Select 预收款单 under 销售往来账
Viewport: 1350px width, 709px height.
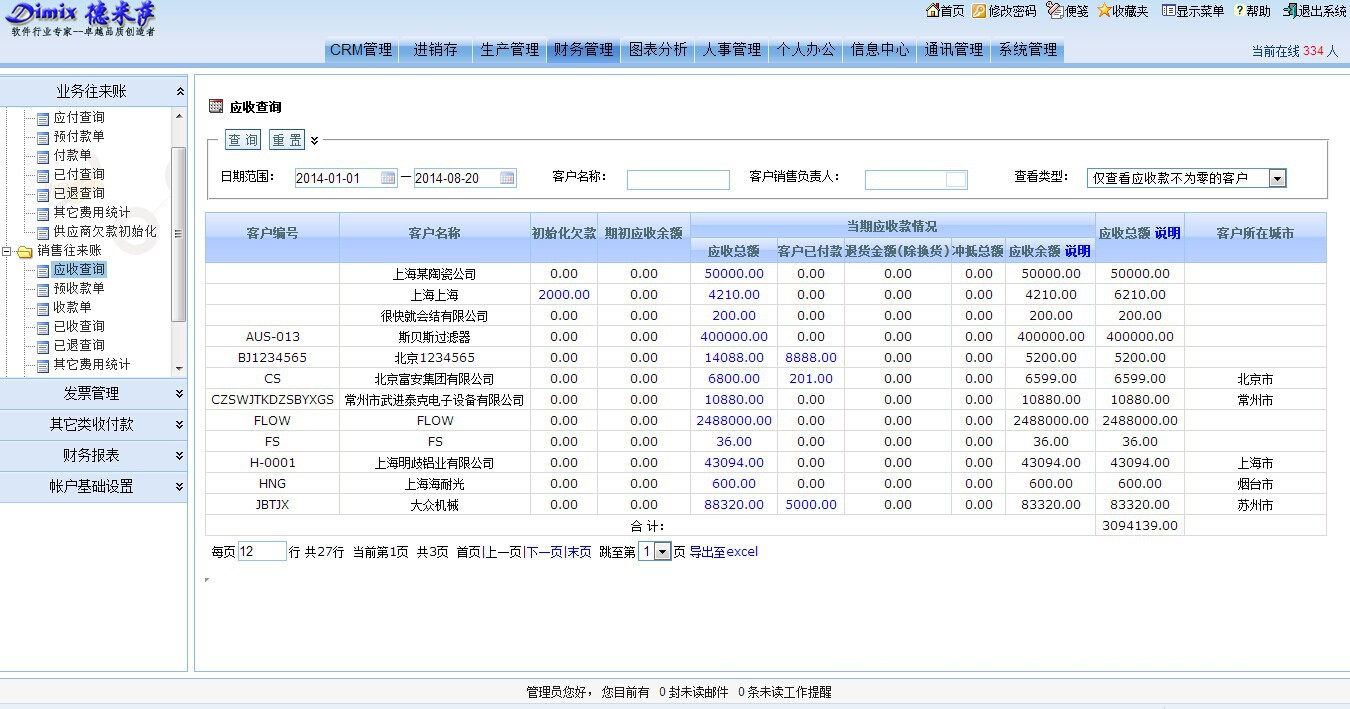[x=78, y=288]
